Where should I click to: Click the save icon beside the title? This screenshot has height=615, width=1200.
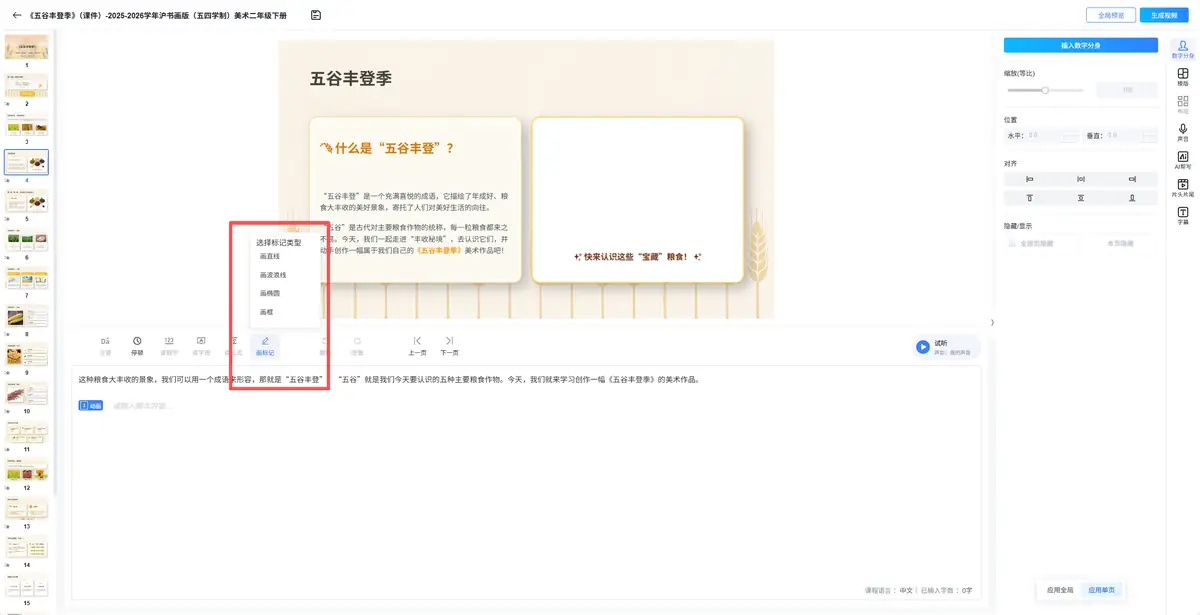pyautogui.click(x=316, y=15)
